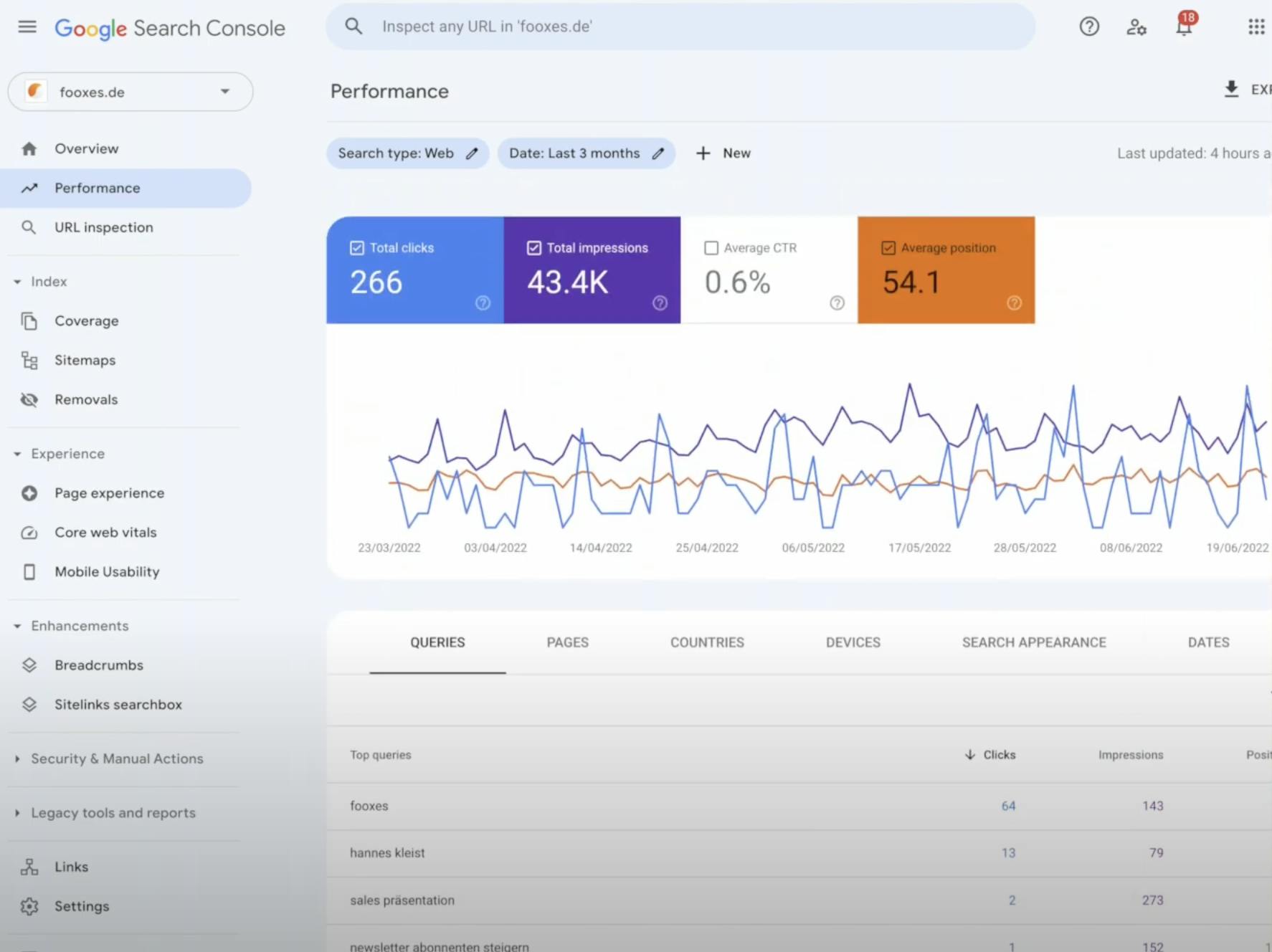Switch to the Search Appearance tab
The image size is (1272, 952).
(1034, 643)
